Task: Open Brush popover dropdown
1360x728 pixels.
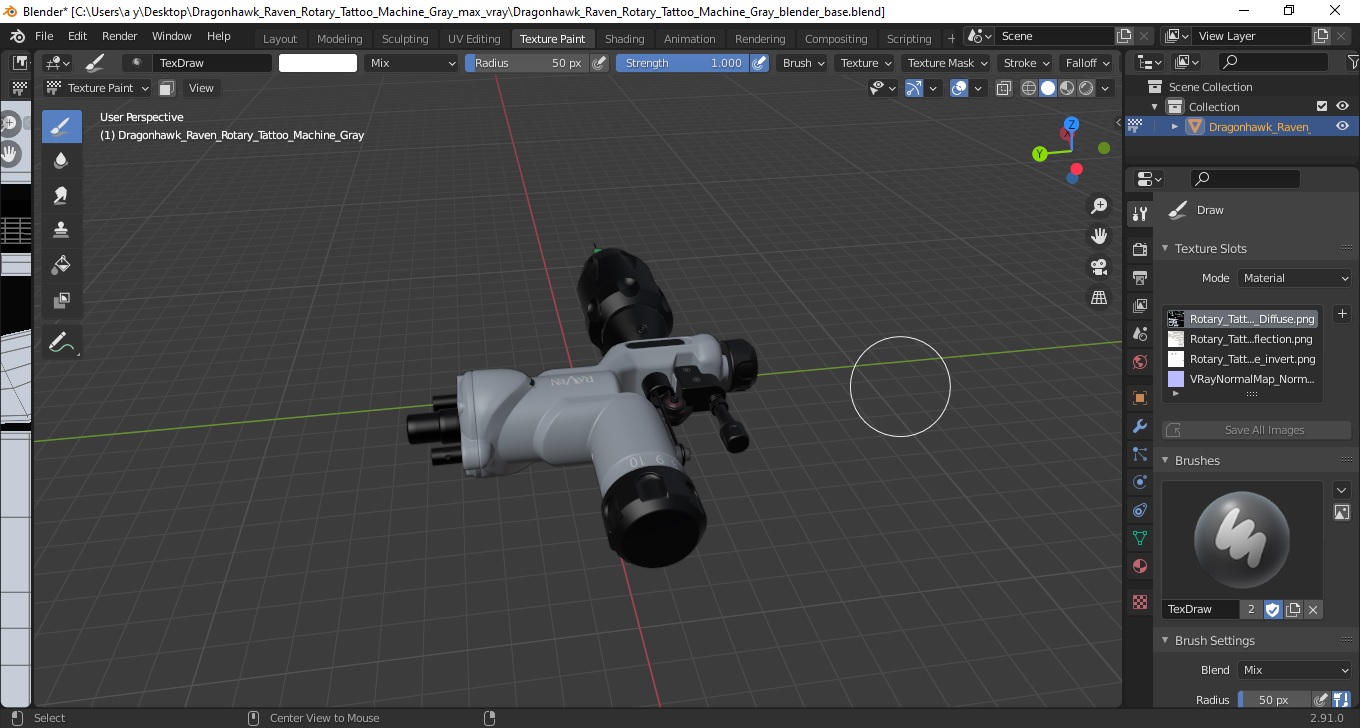Action: tap(803, 63)
